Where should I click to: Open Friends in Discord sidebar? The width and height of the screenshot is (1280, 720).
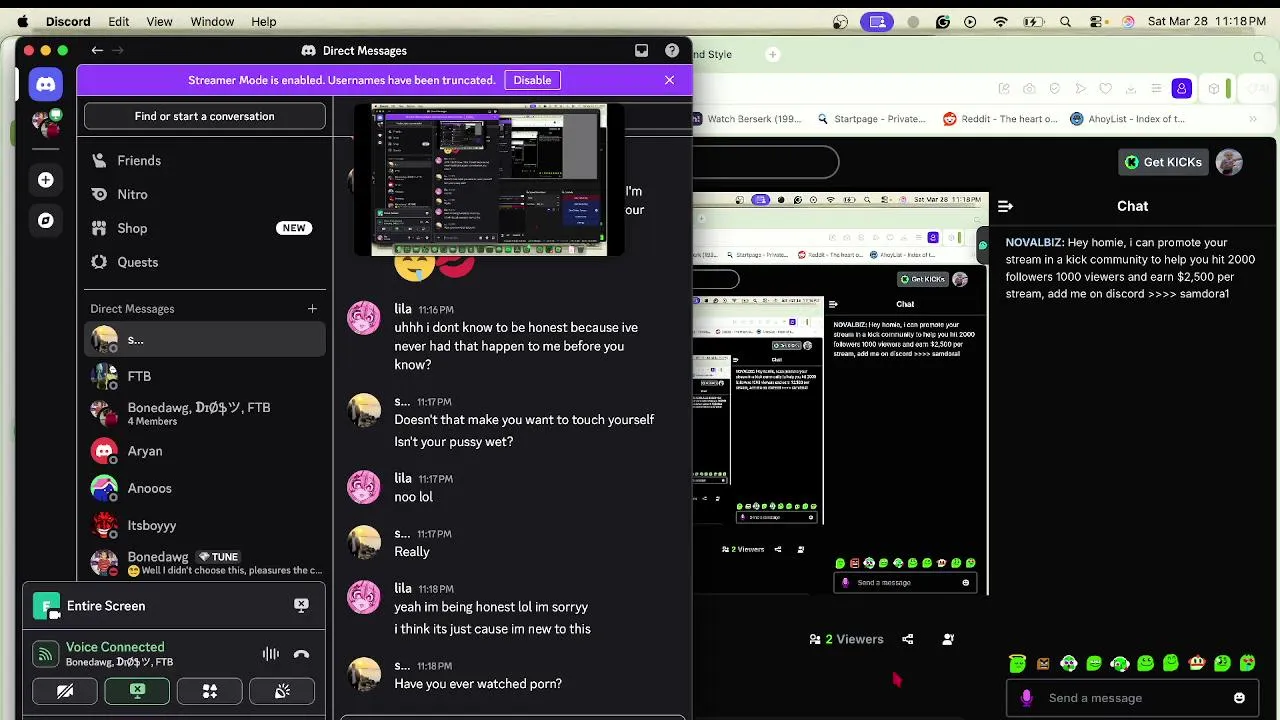coord(204,160)
